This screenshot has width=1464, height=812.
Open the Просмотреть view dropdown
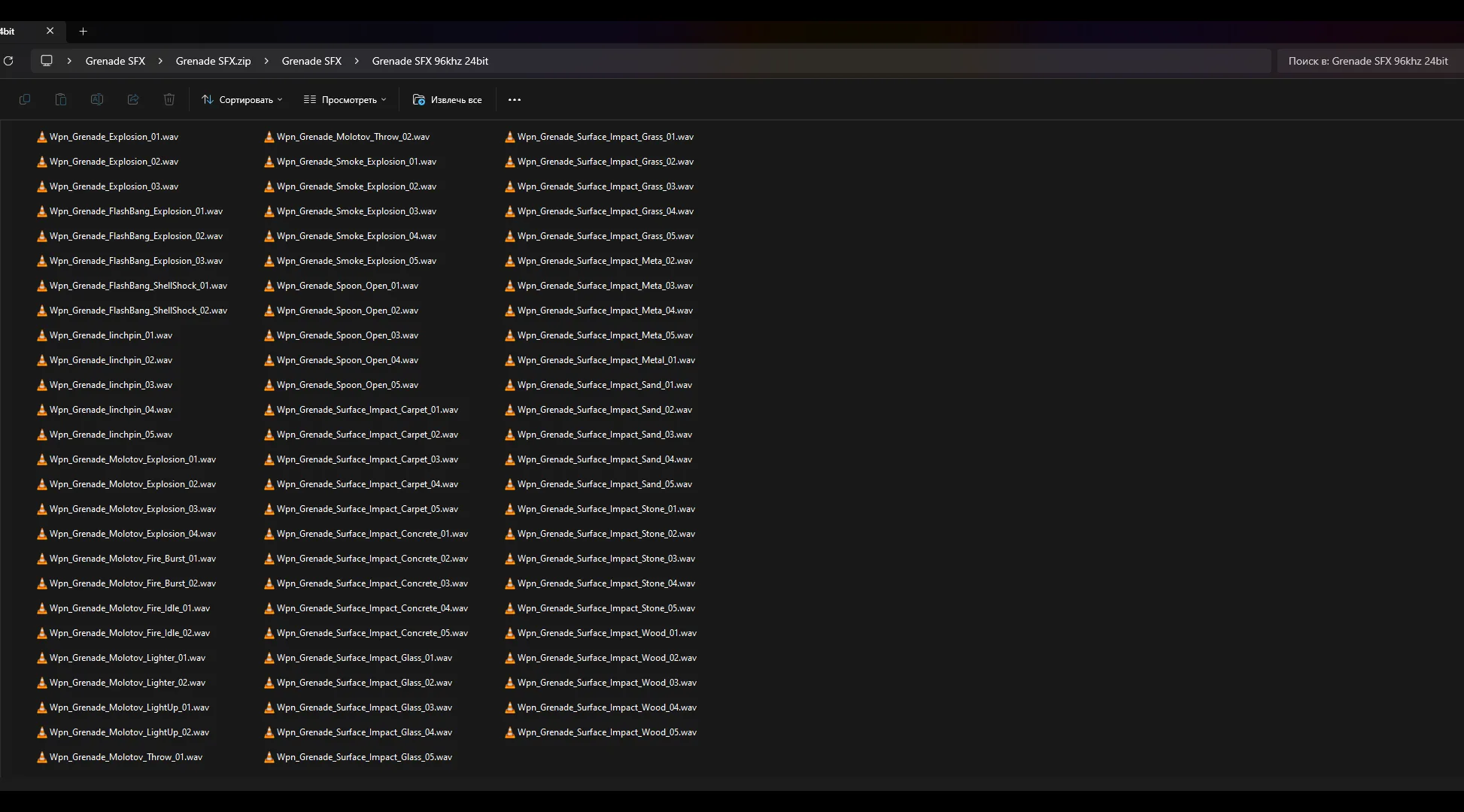click(345, 99)
